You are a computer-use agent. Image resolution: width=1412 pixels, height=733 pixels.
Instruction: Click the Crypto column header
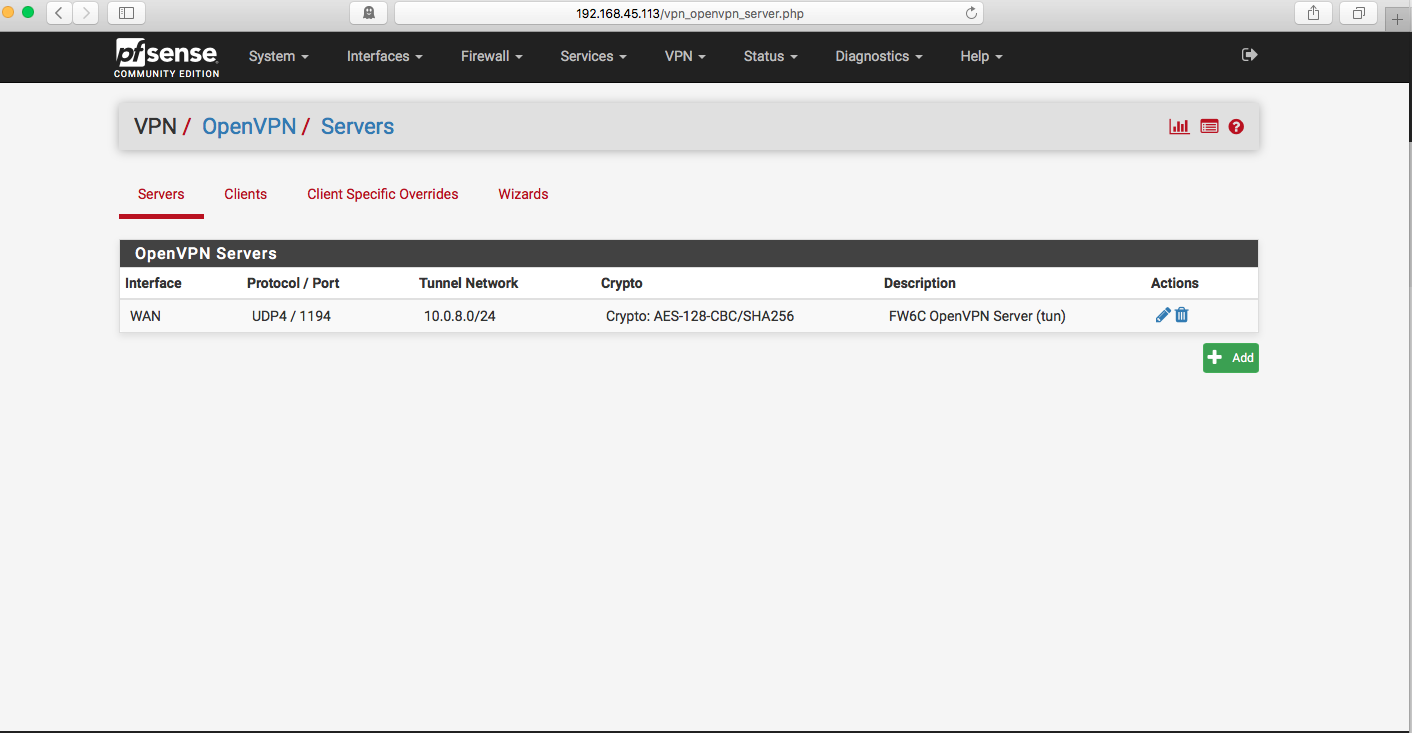(622, 283)
